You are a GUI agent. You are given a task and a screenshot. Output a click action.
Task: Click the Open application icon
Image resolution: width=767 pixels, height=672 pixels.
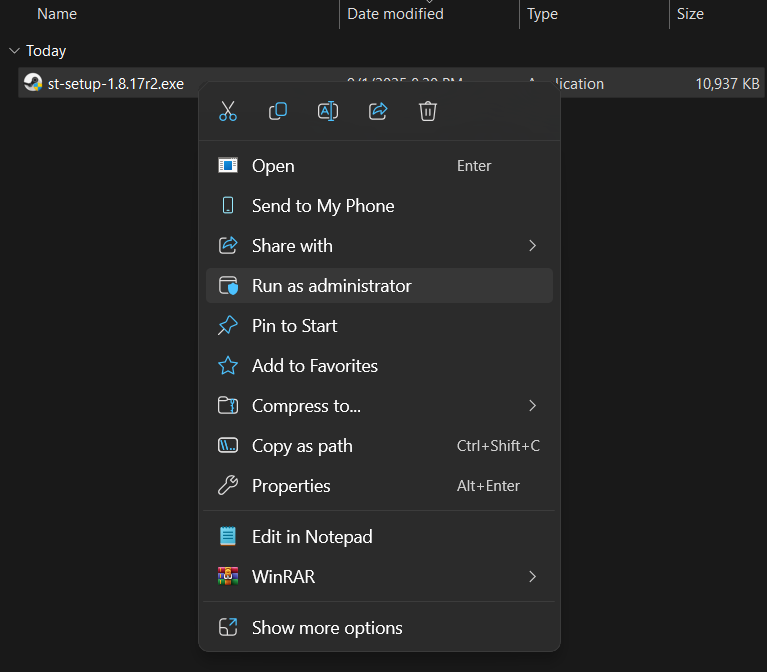tap(228, 166)
